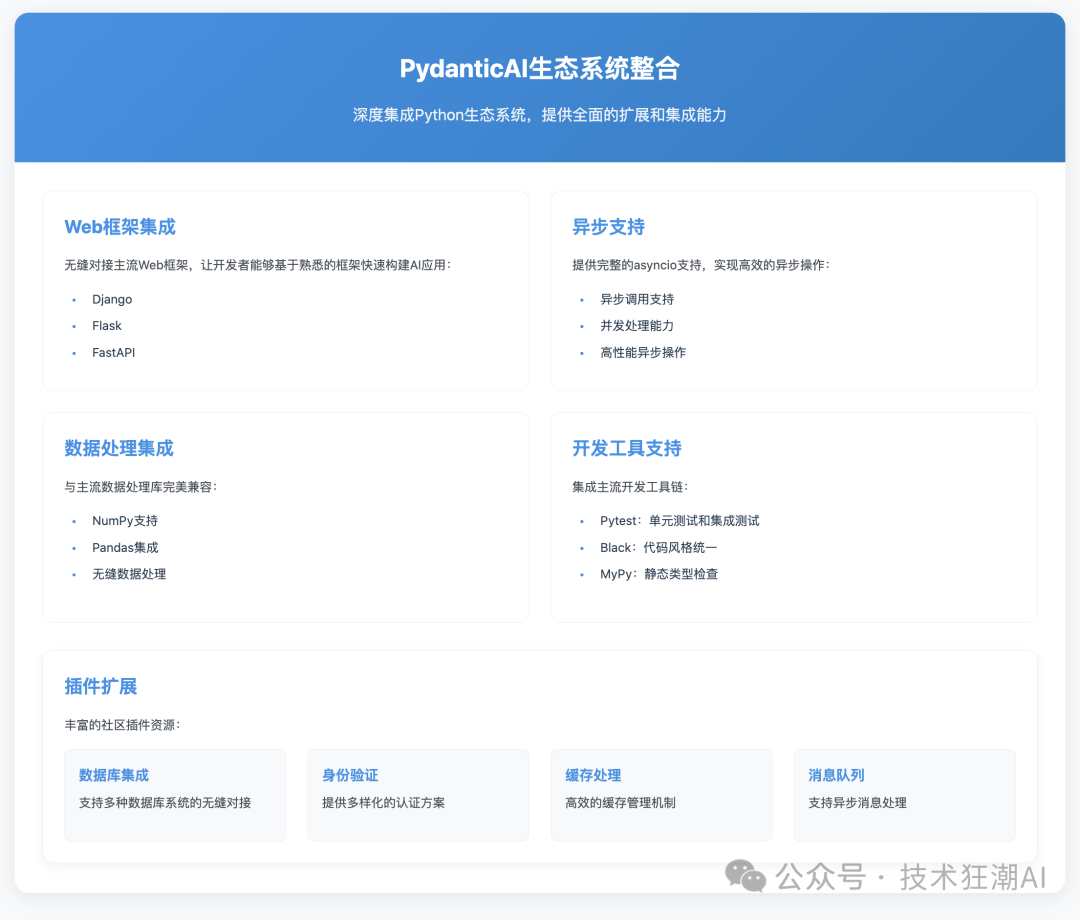Open the 开发工具支持 heading
The width and height of the screenshot is (1080, 920).
point(626,449)
